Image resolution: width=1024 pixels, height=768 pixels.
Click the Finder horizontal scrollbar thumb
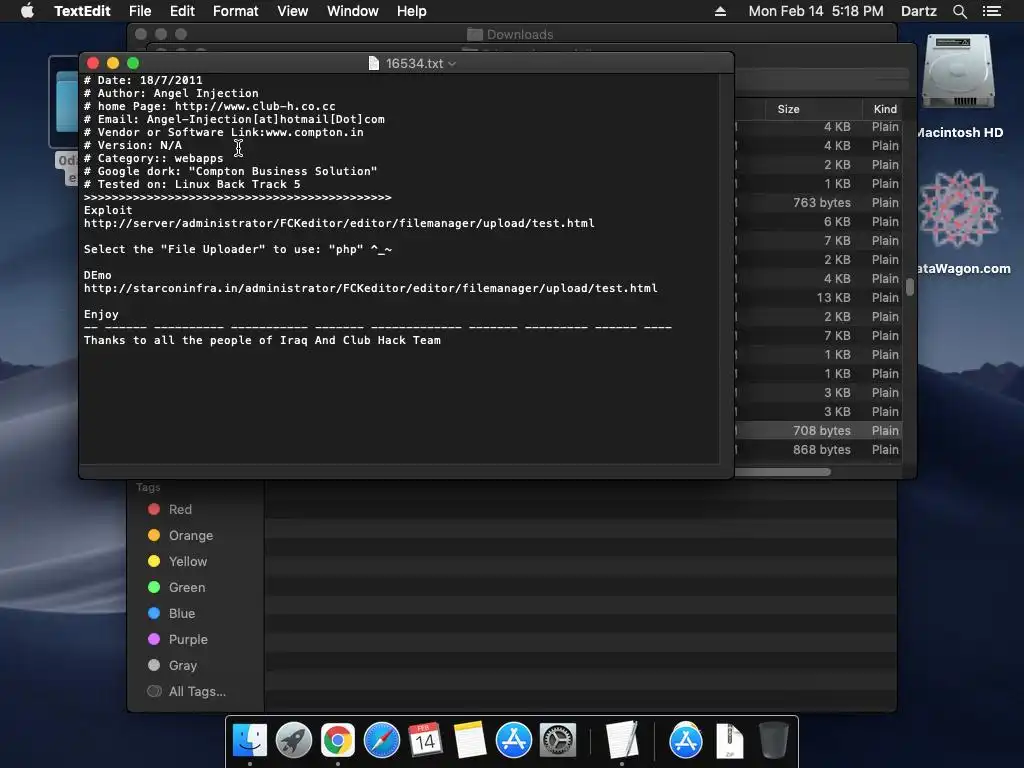pyautogui.click(x=782, y=472)
